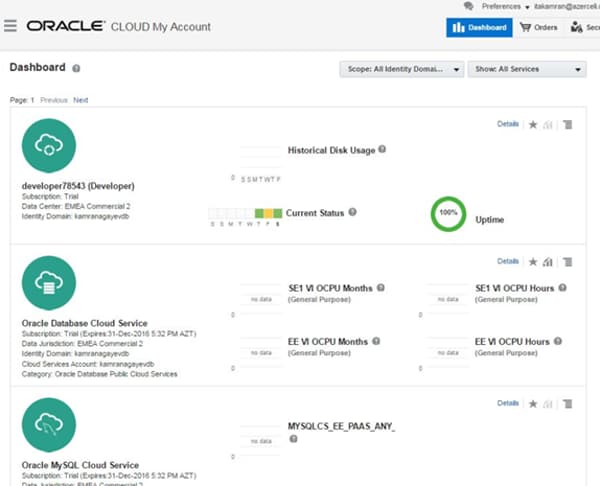Open the Scope: All Identity Domains dropdown
This screenshot has width=600, height=486.
click(x=402, y=69)
